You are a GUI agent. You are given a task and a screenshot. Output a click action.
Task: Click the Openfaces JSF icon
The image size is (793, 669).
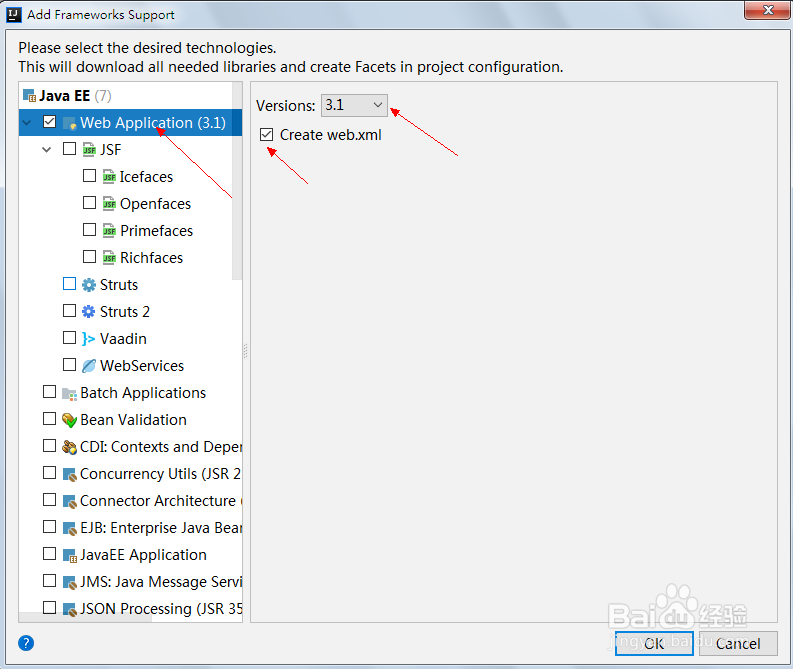coord(109,204)
